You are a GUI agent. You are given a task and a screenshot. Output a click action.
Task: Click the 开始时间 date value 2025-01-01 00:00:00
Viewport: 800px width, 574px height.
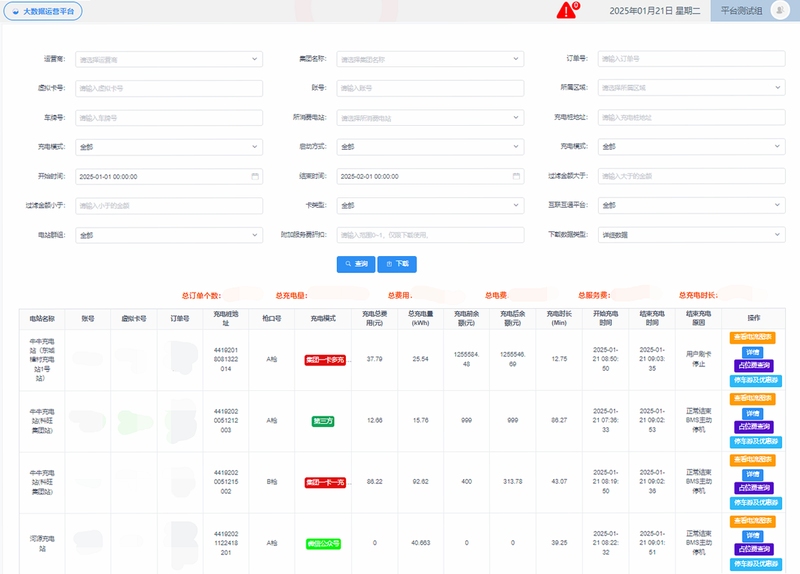click(x=108, y=177)
